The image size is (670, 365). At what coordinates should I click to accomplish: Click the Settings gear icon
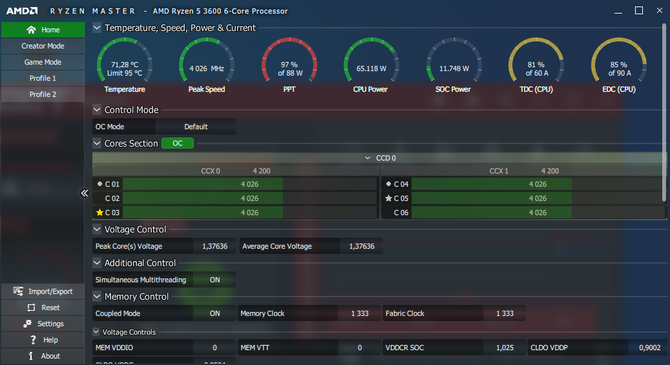click(x=27, y=324)
